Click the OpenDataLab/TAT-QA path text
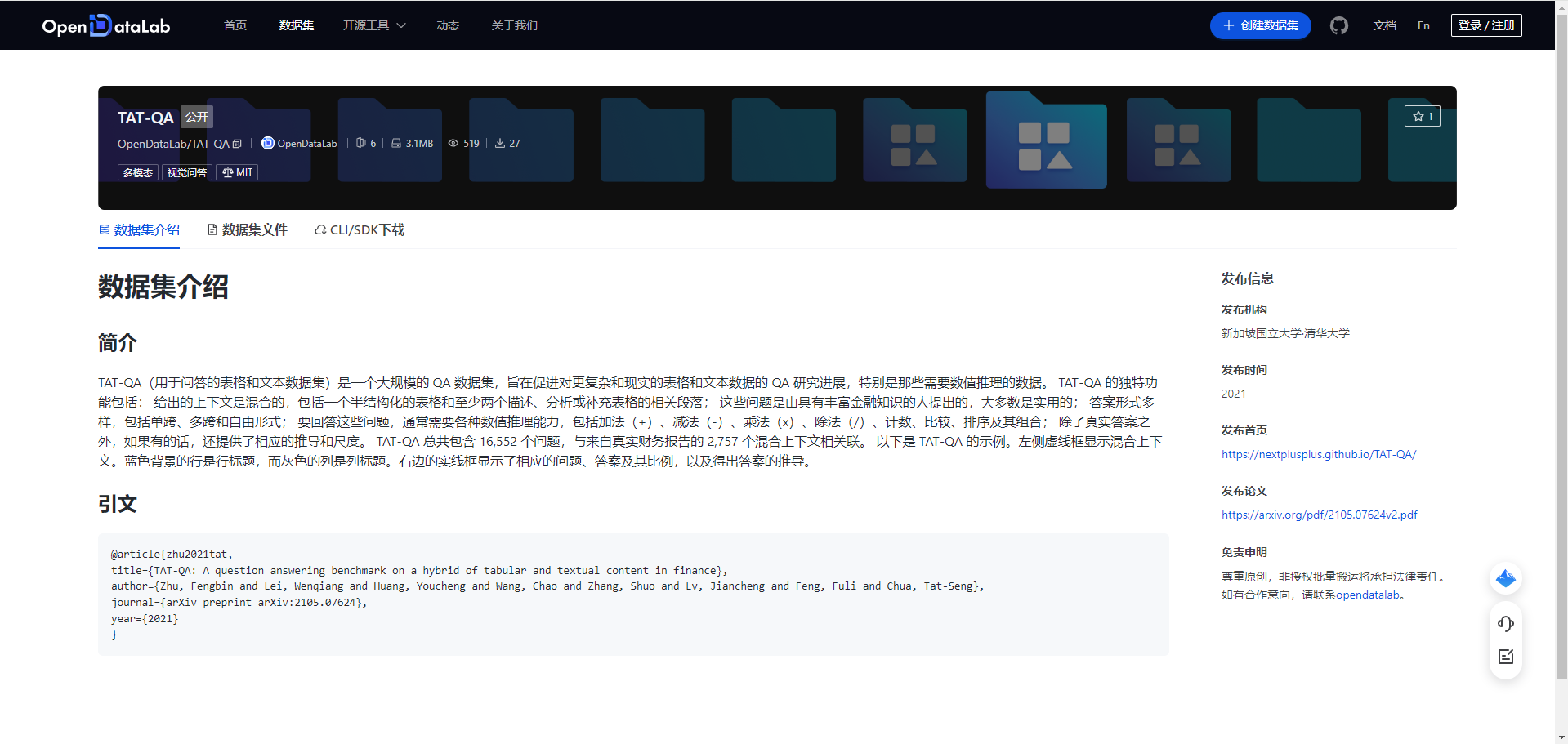The width and height of the screenshot is (1568, 744). [173, 144]
